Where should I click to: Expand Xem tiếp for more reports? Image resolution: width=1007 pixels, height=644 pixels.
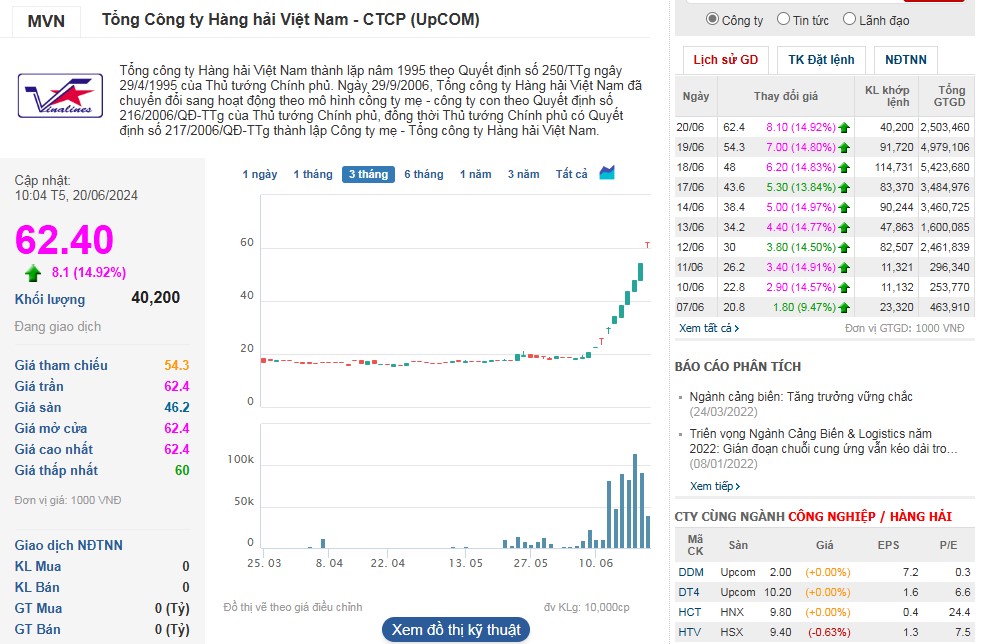click(715, 486)
